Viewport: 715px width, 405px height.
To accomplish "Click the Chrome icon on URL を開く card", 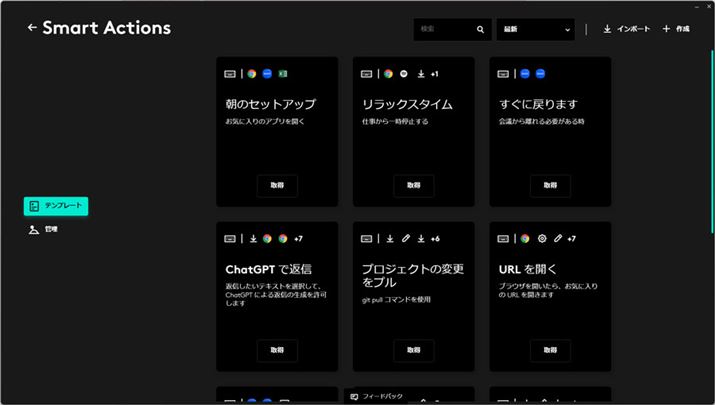I will 525,239.
